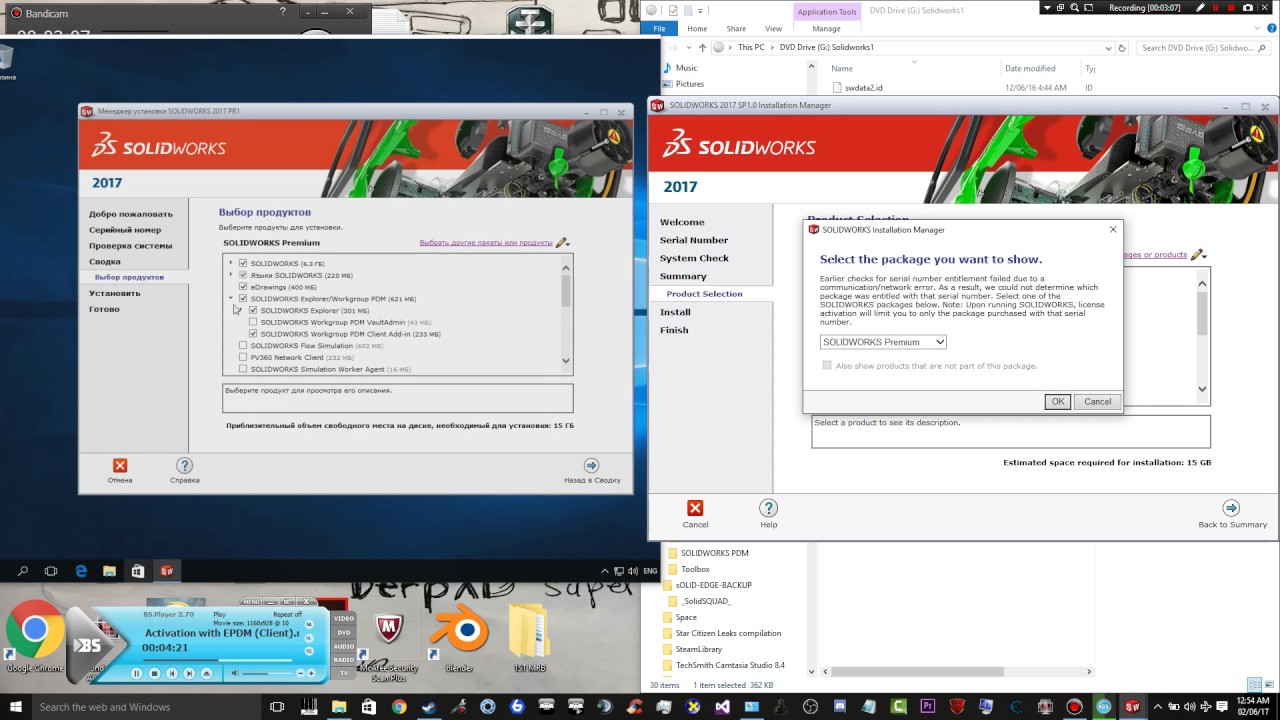Open the Manage tab under Application Tools
1280x720 pixels.
[826, 29]
